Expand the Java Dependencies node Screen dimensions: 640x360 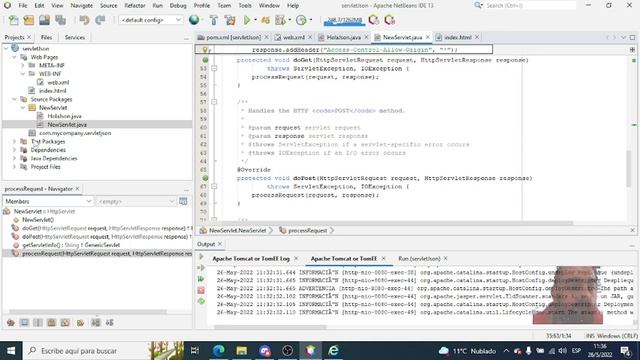coord(14,158)
